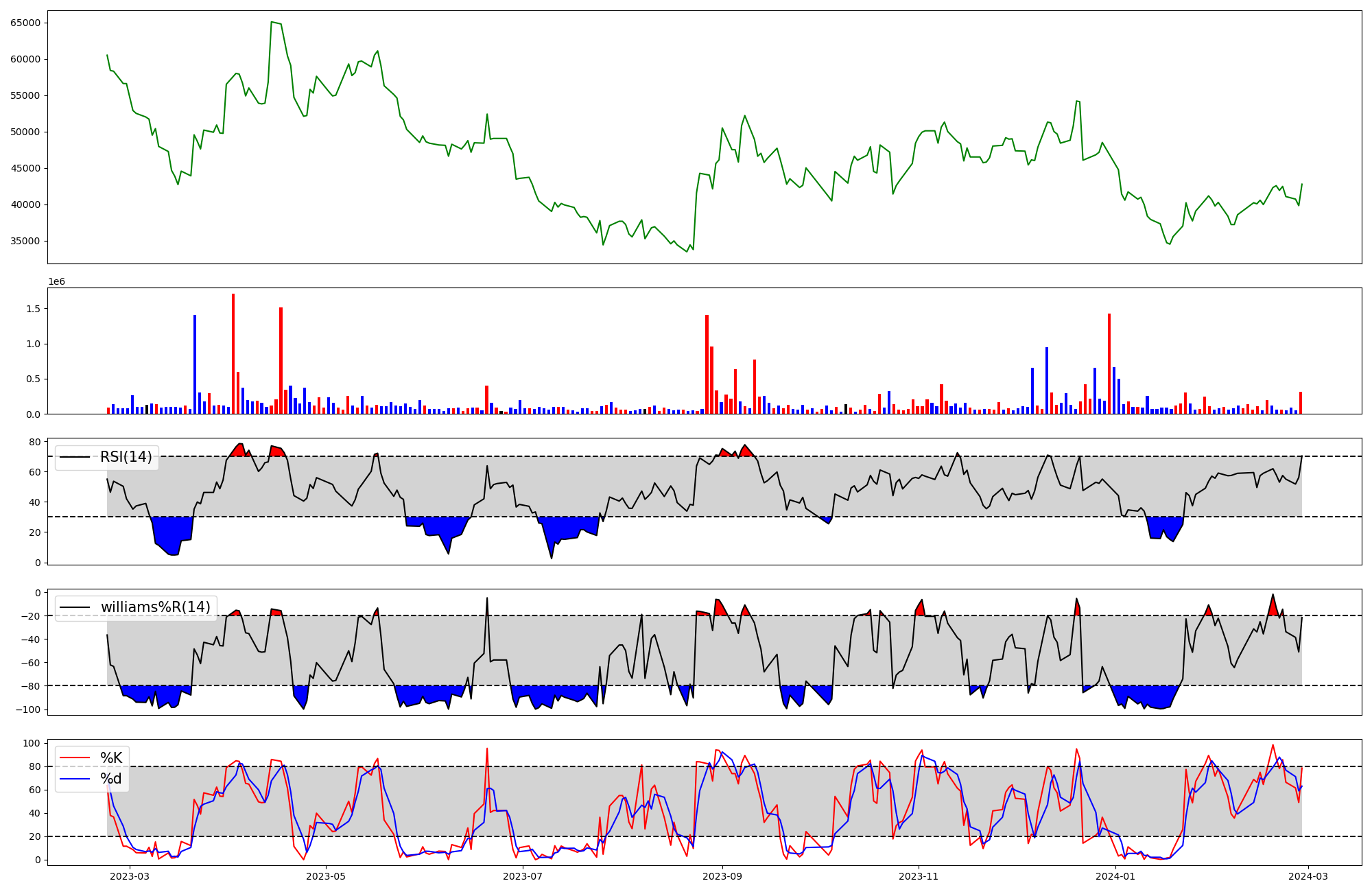Click the 35000 price axis tick label
The width and height of the screenshot is (1372, 892).
click(x=25, y=241)
